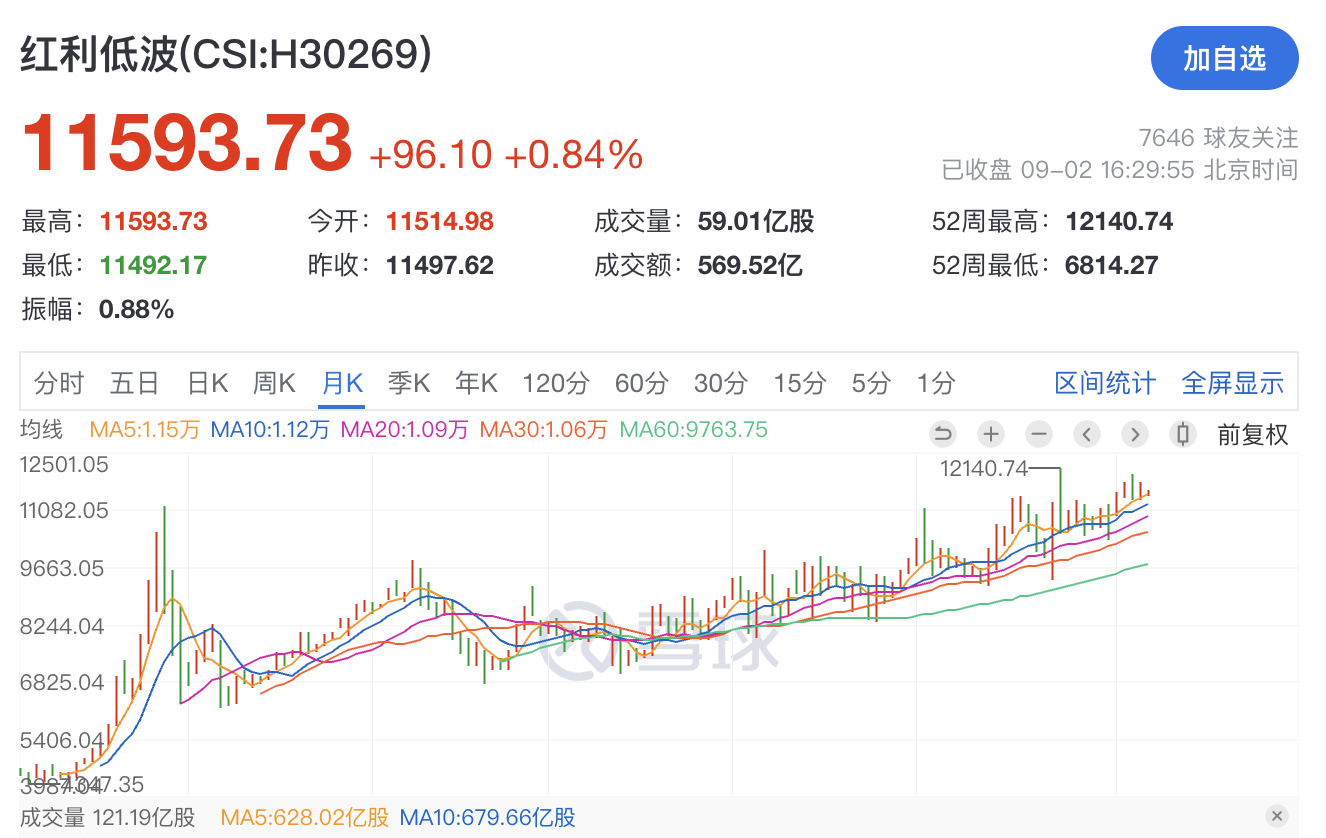Choose the 60分 interval tab
Viewport: 1326px width, 838px height.
[x=641, y=383]
